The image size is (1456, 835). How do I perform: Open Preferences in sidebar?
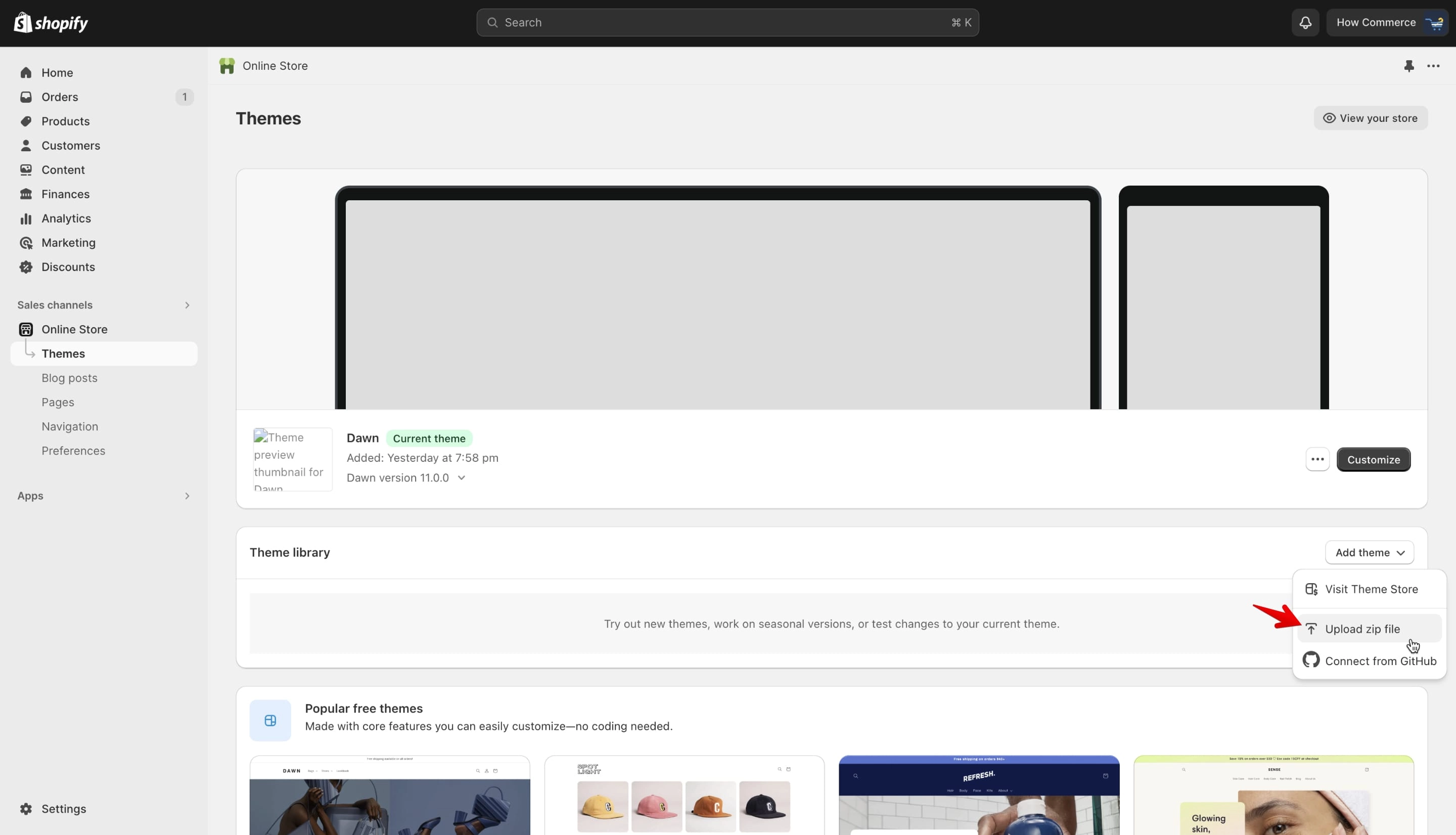click(x=73, y=451)
